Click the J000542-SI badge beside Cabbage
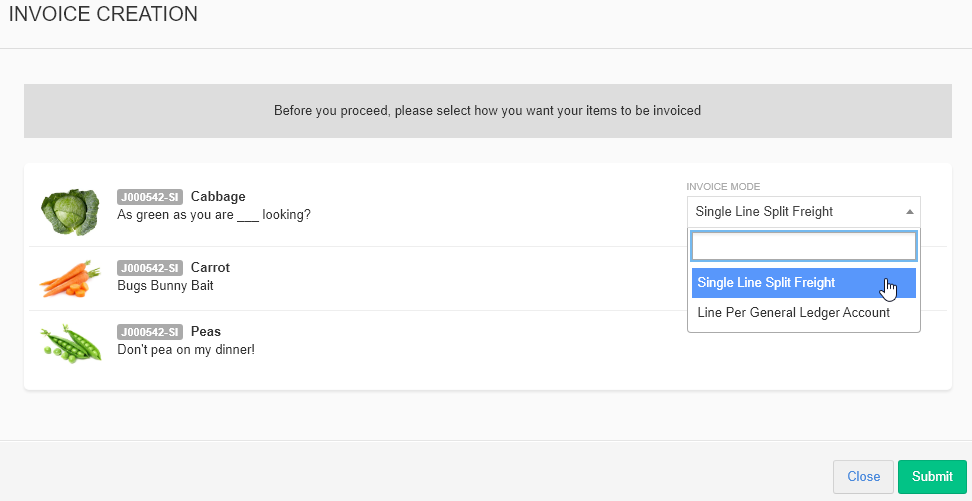The height and width of the screenshot is (501, 972). pyautogui.click(x=150, y=197)
